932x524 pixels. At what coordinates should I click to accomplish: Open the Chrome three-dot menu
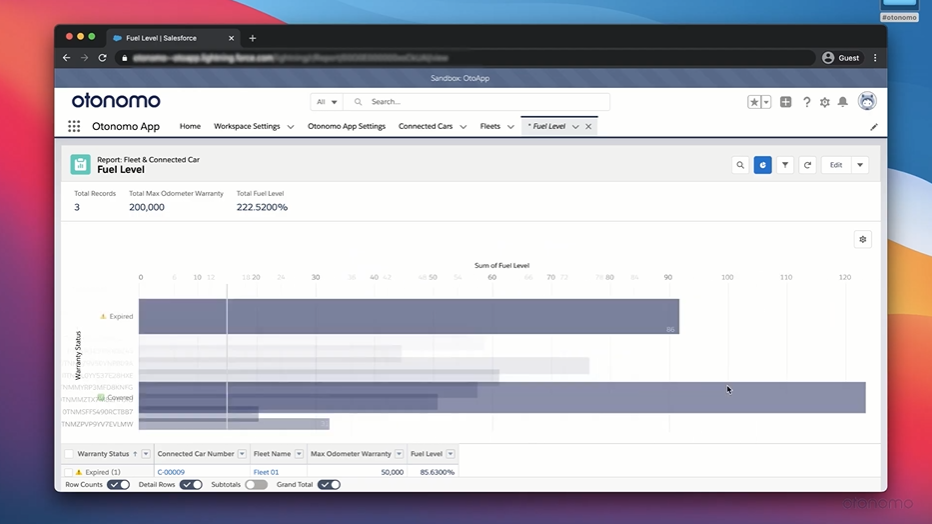pyautogui.click(x=875, y=58)
